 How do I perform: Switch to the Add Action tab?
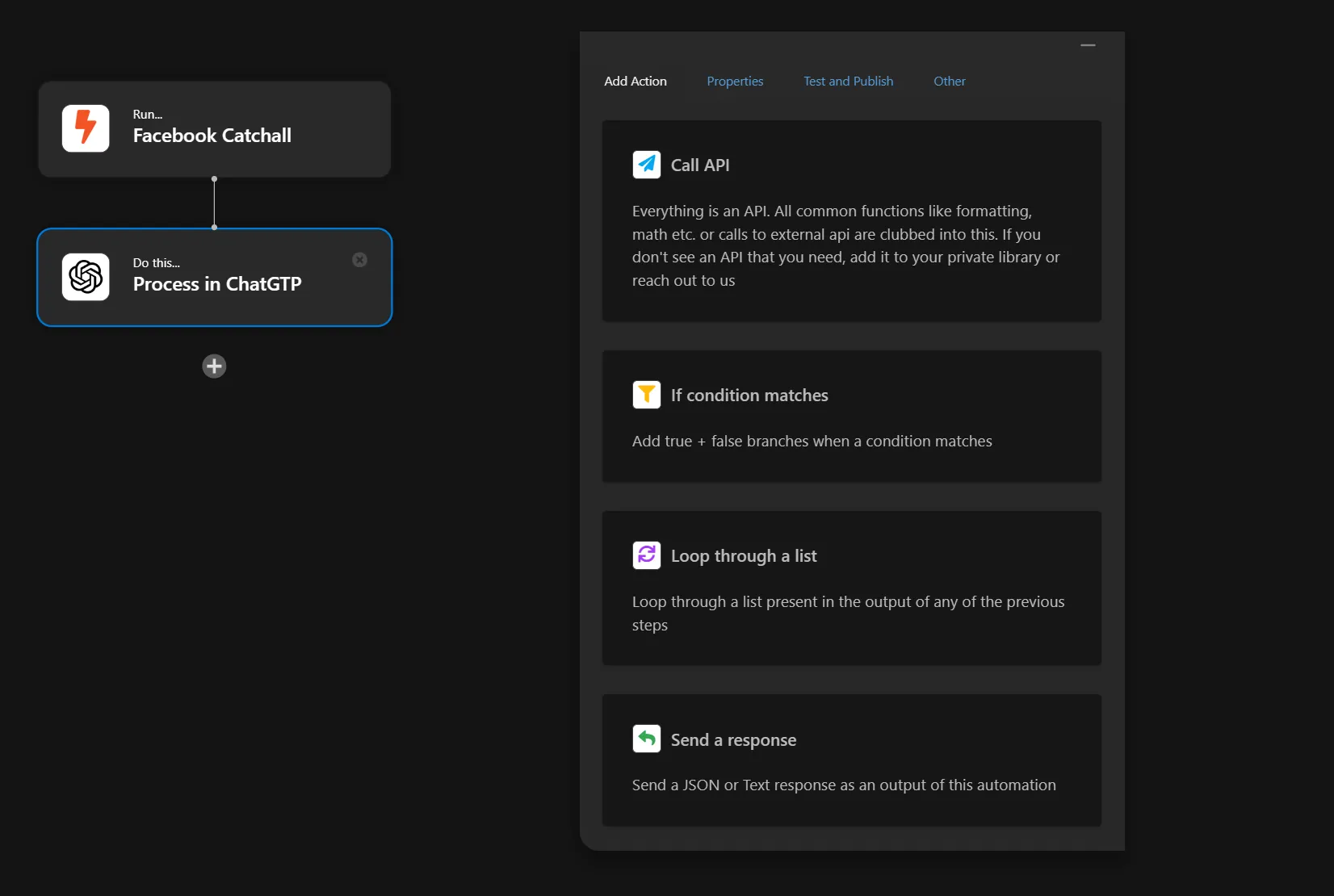click(x=636, y=82)
